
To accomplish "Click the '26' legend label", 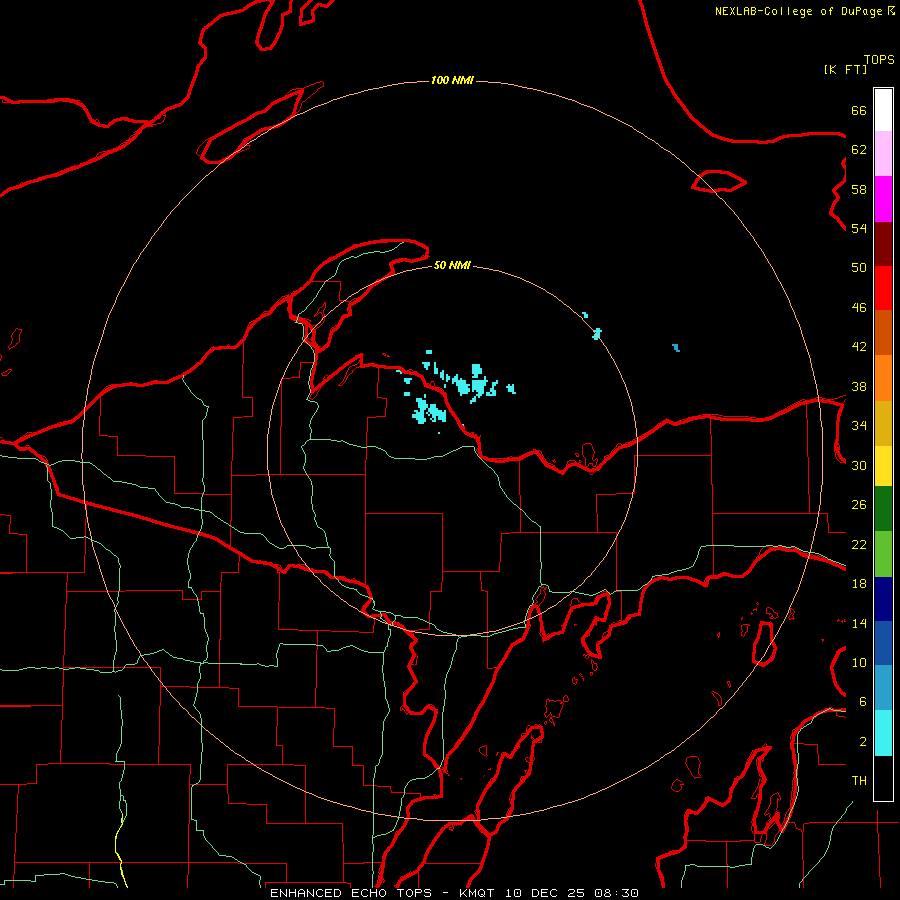I will pyautogui.click(x=859, y=505).
